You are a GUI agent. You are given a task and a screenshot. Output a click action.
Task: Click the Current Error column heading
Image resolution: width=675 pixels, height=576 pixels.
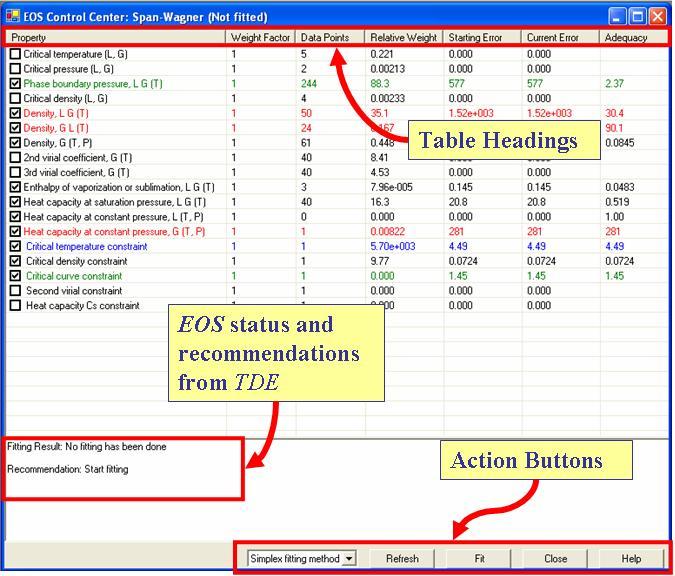[561, 38]
